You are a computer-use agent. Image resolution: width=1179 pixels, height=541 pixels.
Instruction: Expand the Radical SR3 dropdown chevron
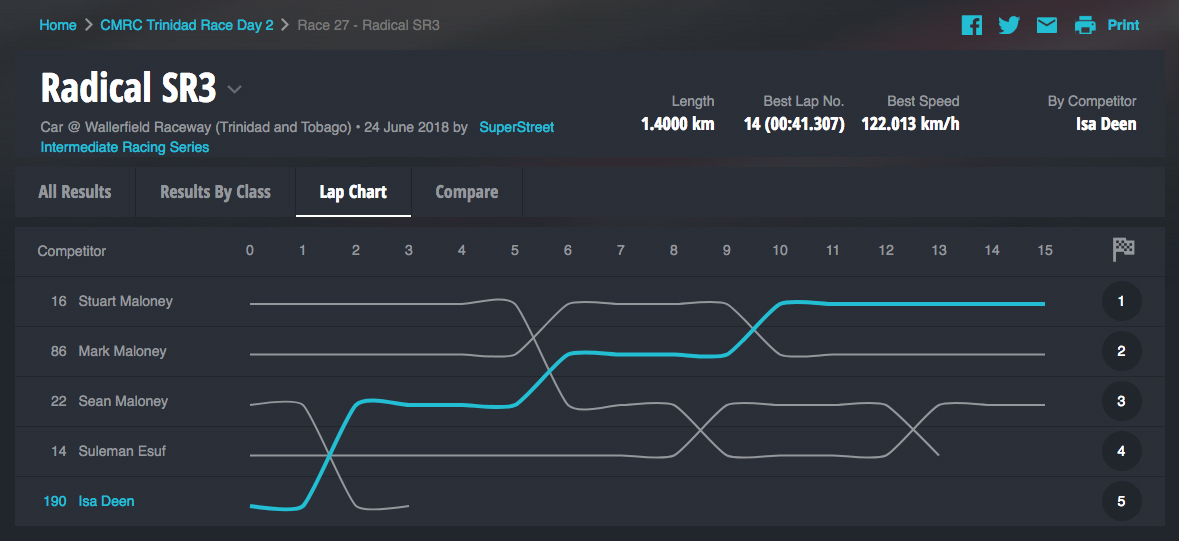234,90
